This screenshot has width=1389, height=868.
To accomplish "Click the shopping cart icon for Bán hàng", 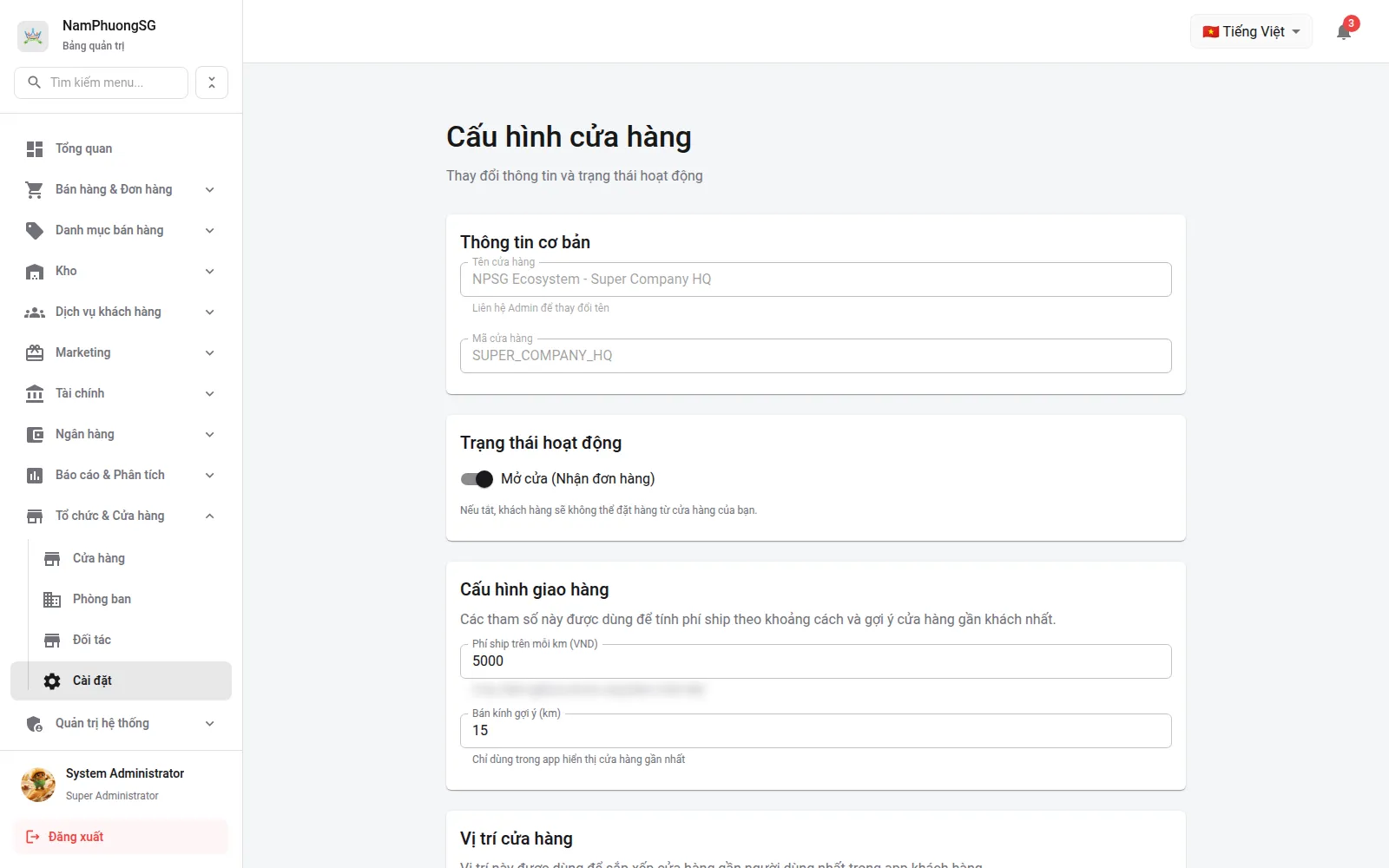I will 35,190.
